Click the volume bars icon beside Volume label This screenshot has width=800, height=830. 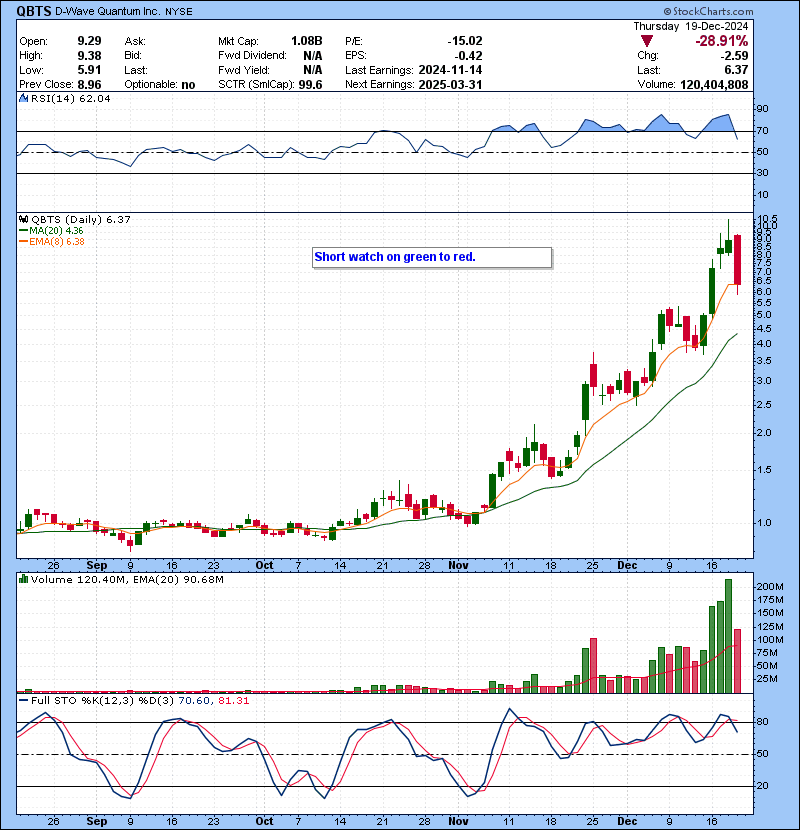coord(23,579)
